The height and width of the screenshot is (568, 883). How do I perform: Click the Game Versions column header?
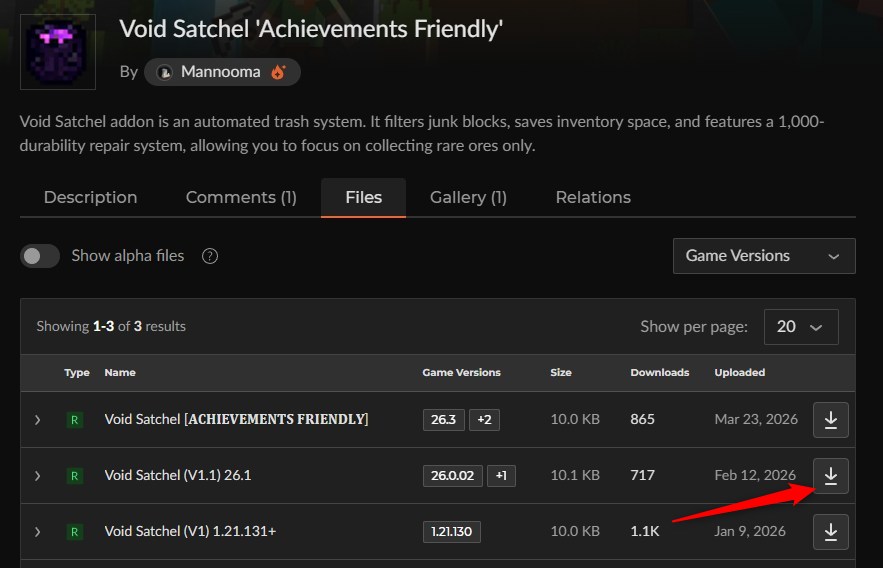coord(461,373)
